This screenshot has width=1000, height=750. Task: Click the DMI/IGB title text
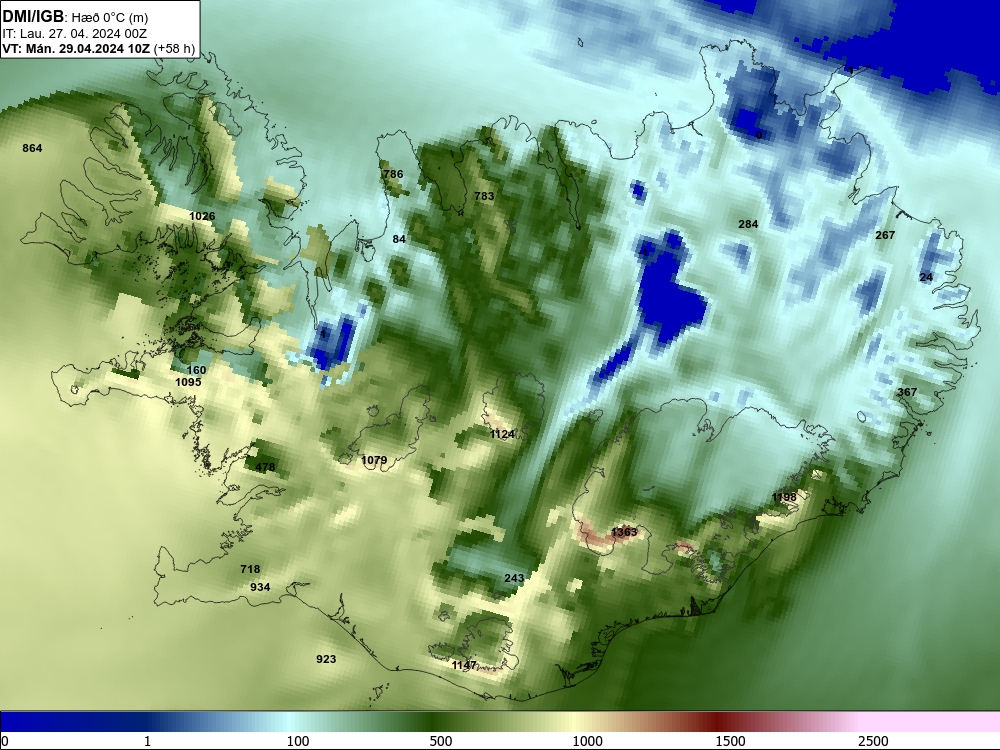tap(33, 17)
